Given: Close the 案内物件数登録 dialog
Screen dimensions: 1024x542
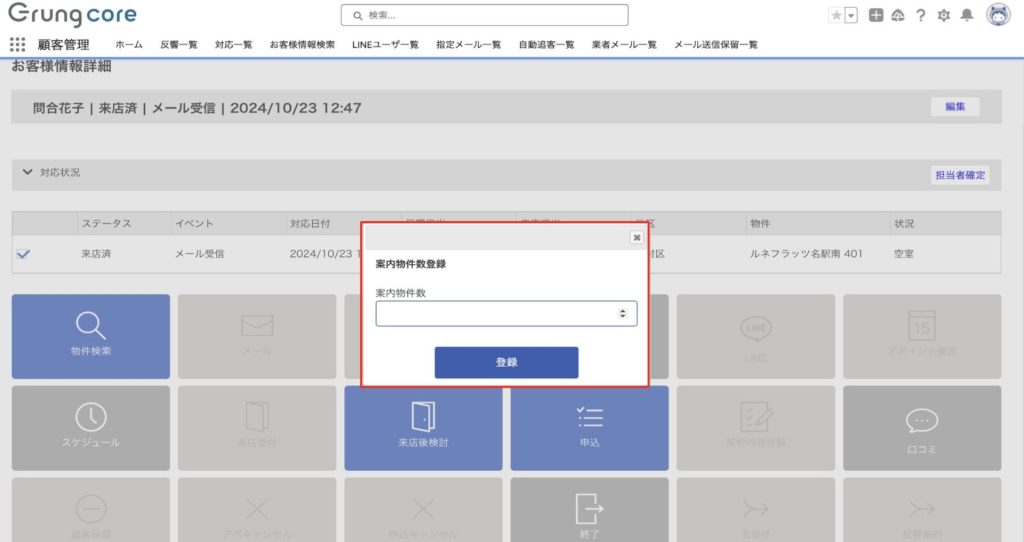Looking at the screenshot, I should click(636, 238).
